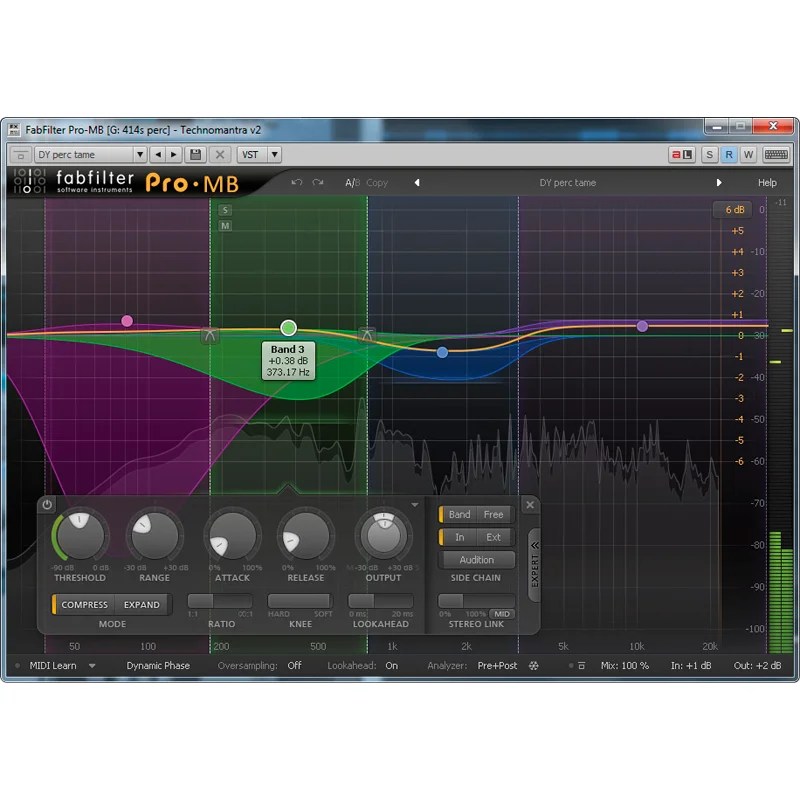Click the host window menu icon left of preset box
The height and width of the screenshot is (800, 800).
coord(20,155)
